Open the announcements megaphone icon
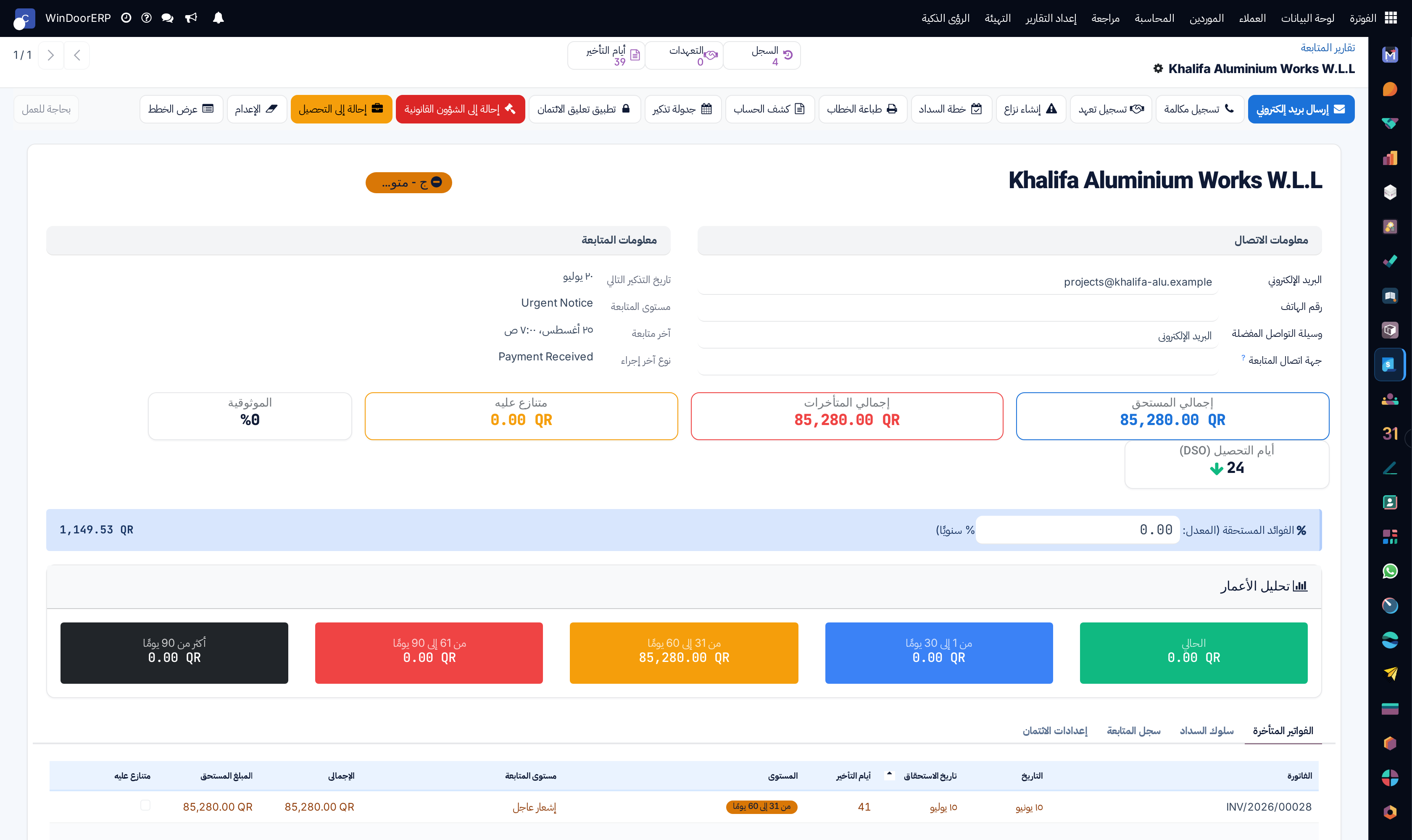This screenshot has width=1412, height=840. pos(192,18)
